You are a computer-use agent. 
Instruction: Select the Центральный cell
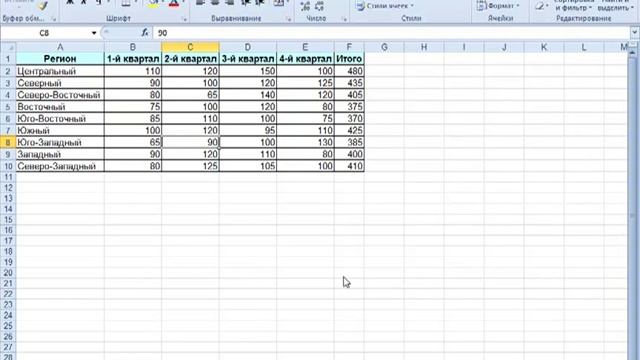(x=60, y=71)
